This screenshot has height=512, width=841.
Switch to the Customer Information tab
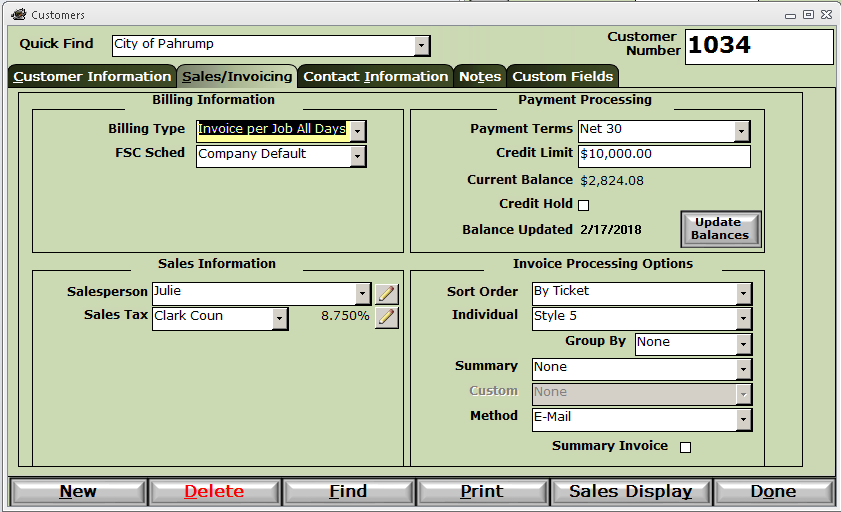pyautogui.click(x=92, y=77)
